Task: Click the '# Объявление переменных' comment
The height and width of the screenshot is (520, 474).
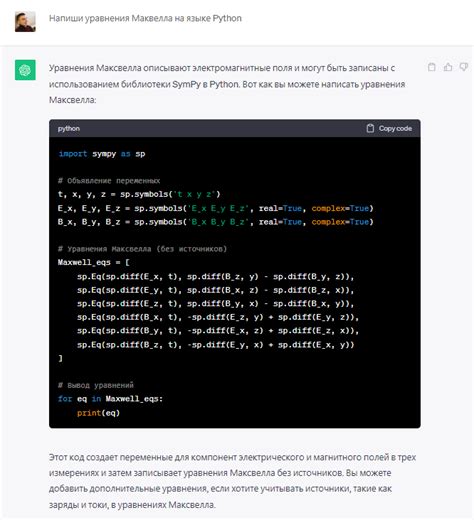Action: coord(109,181)
